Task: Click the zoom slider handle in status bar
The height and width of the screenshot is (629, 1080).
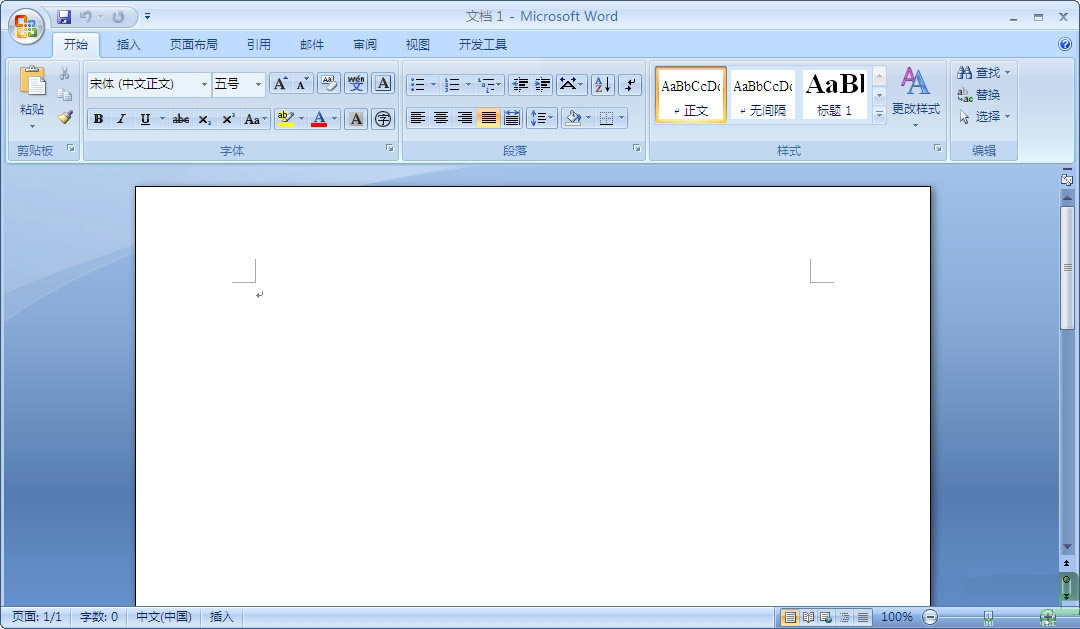Action: pyautogui.click(x=988, y=617)
